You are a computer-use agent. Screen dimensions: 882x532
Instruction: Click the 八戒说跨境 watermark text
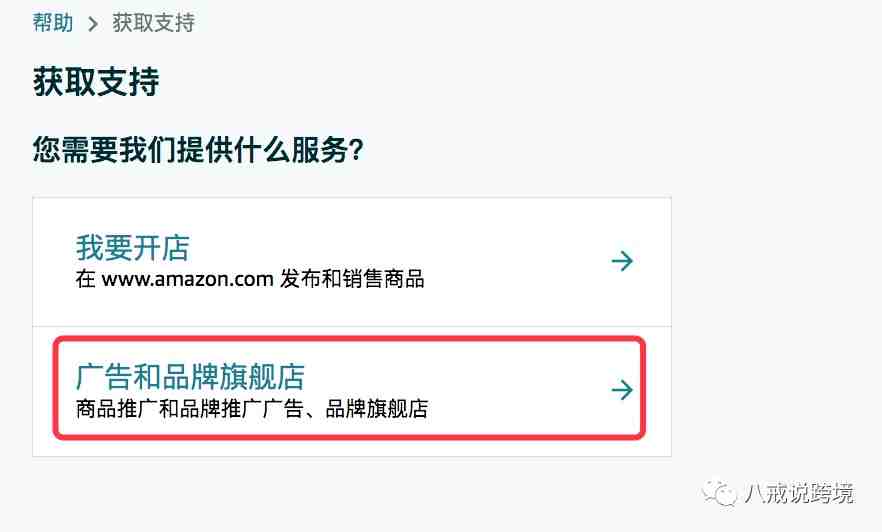798,493
